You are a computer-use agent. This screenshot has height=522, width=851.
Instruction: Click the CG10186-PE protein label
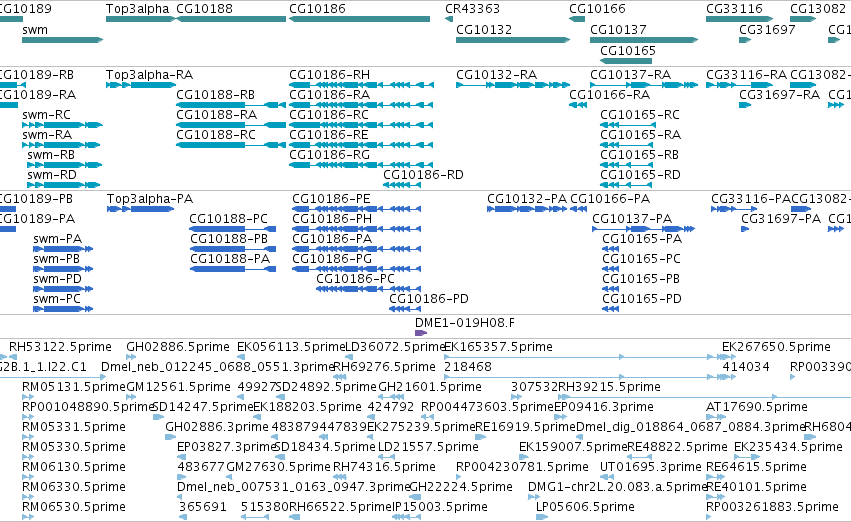click(331, 199)
